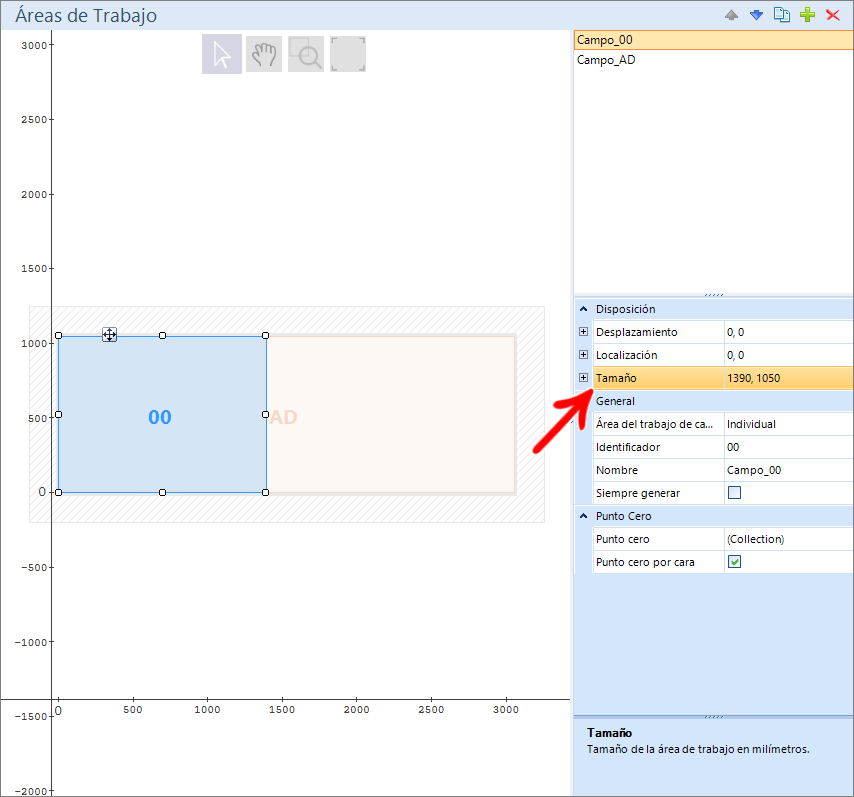
Task: Activate the hand pan tool
Action: pyautogui.click(x=264, y=55)
